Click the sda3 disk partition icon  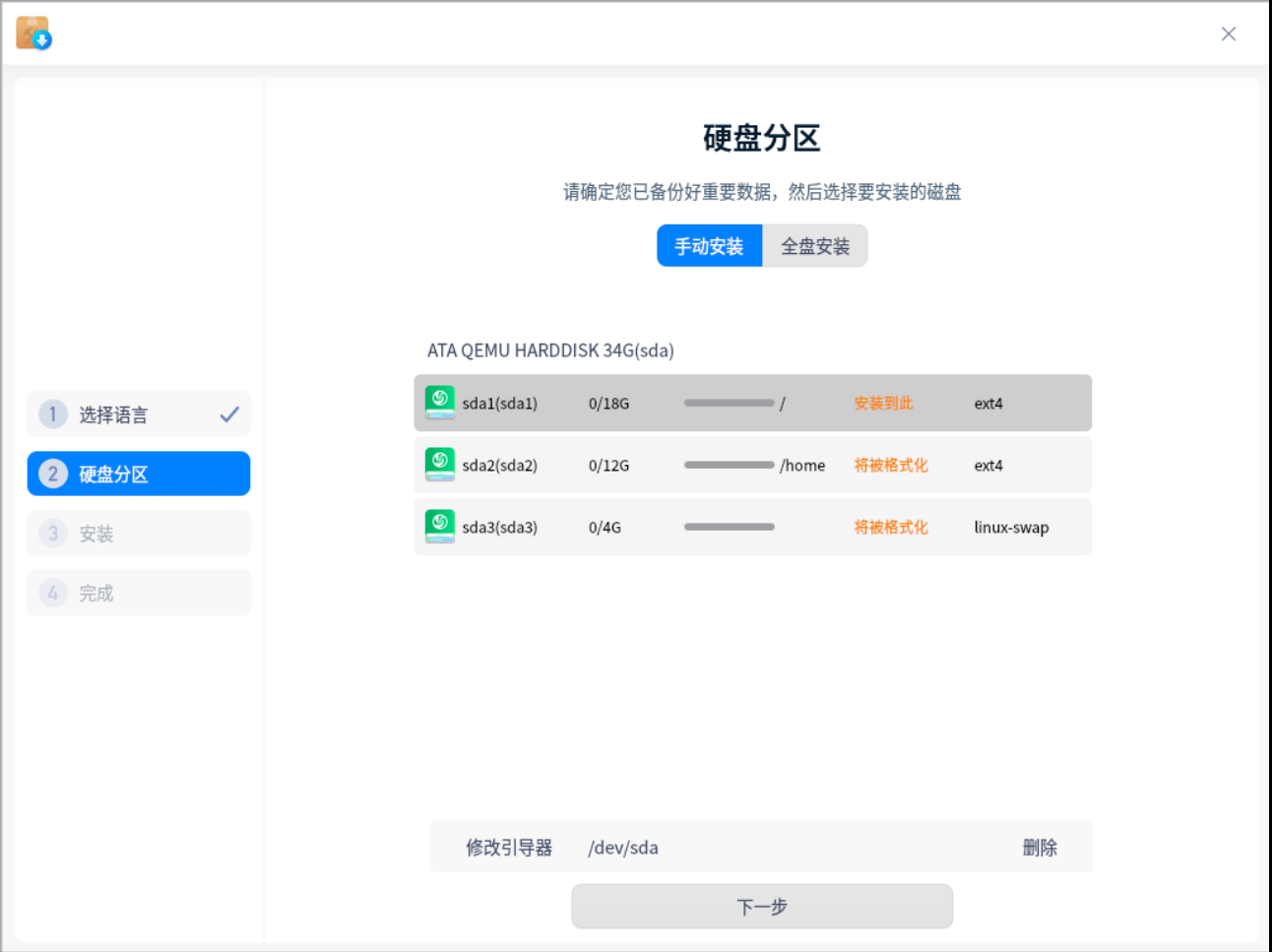[439, 527]
